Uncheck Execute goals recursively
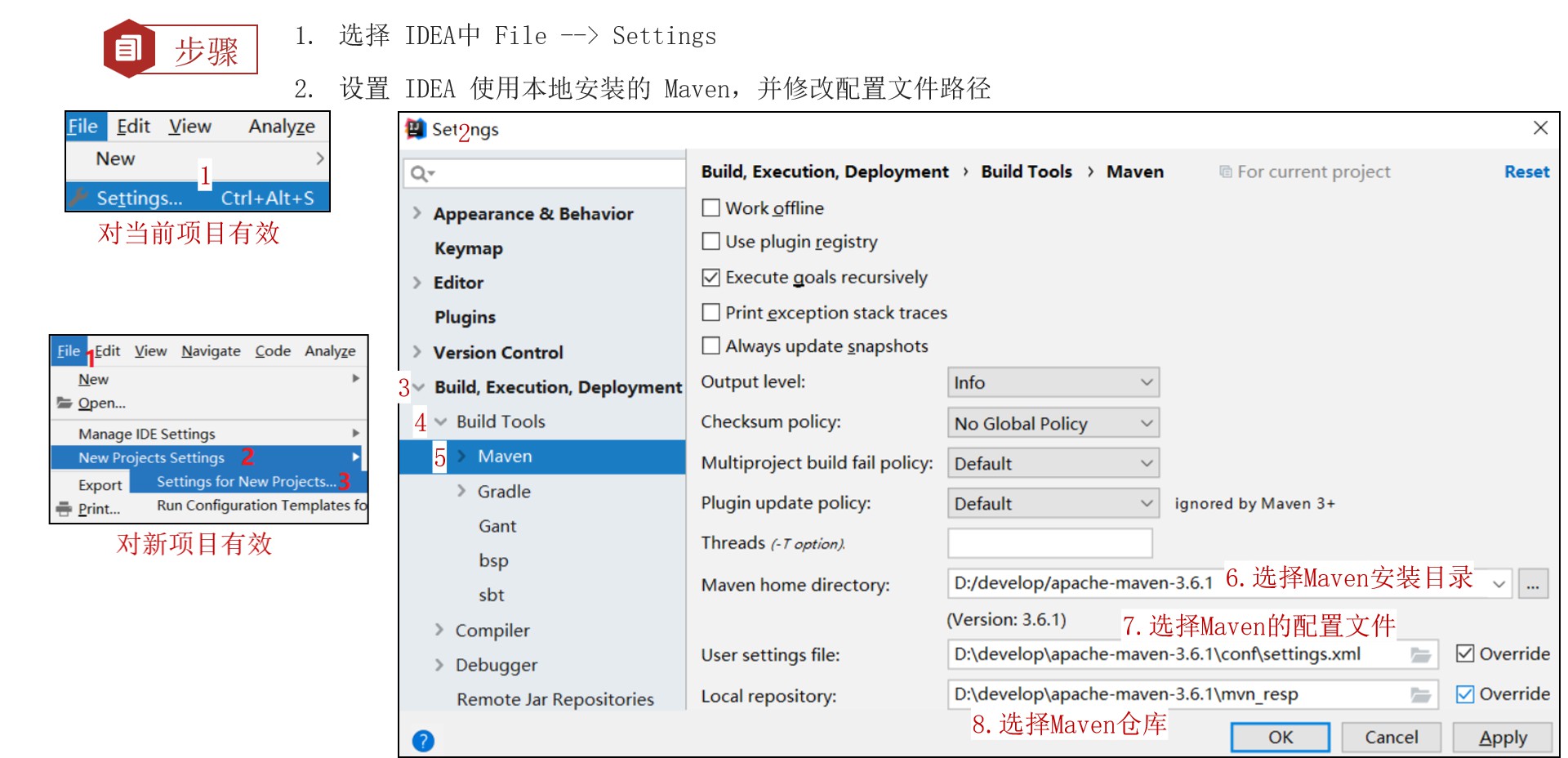Viewport: 1568px width, 758px height. pyautogui.click(x=711, y=277)
